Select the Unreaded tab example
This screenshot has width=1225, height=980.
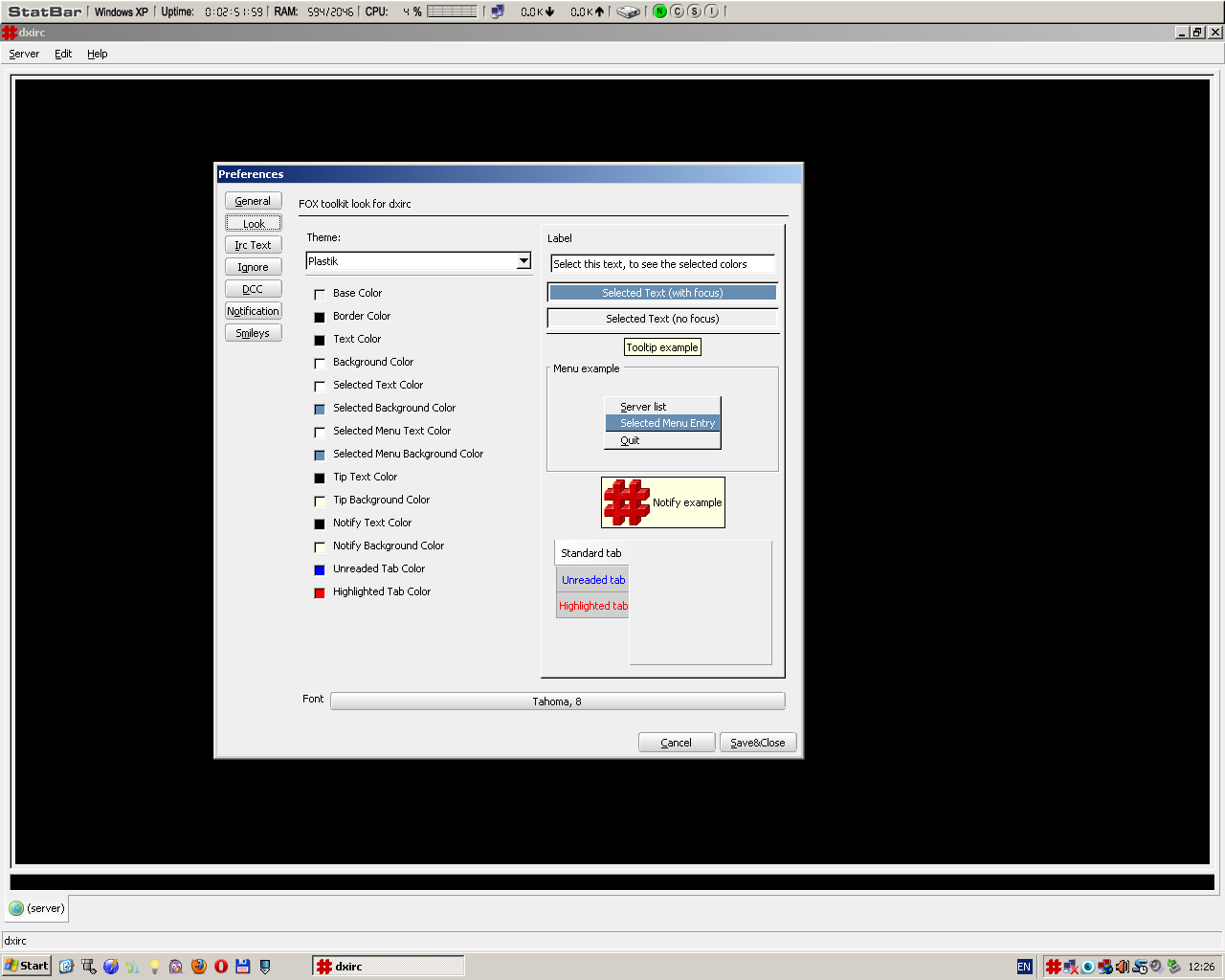[x=593, y=580]
